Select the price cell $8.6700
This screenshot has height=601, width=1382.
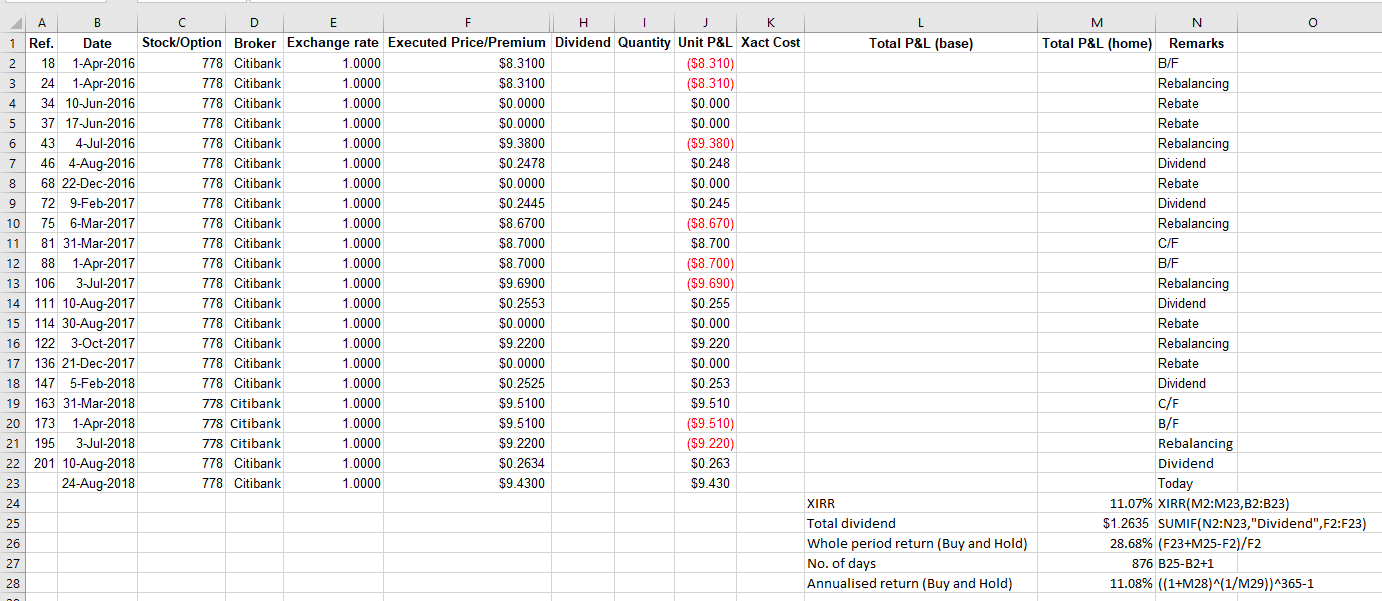(x=467, y=223)
